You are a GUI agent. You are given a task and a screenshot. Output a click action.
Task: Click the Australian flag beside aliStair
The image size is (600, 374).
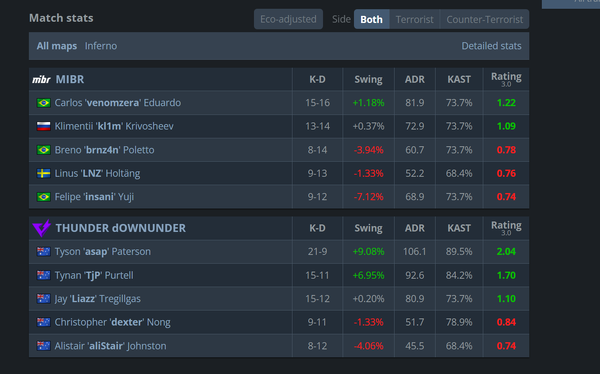[44, 346]
